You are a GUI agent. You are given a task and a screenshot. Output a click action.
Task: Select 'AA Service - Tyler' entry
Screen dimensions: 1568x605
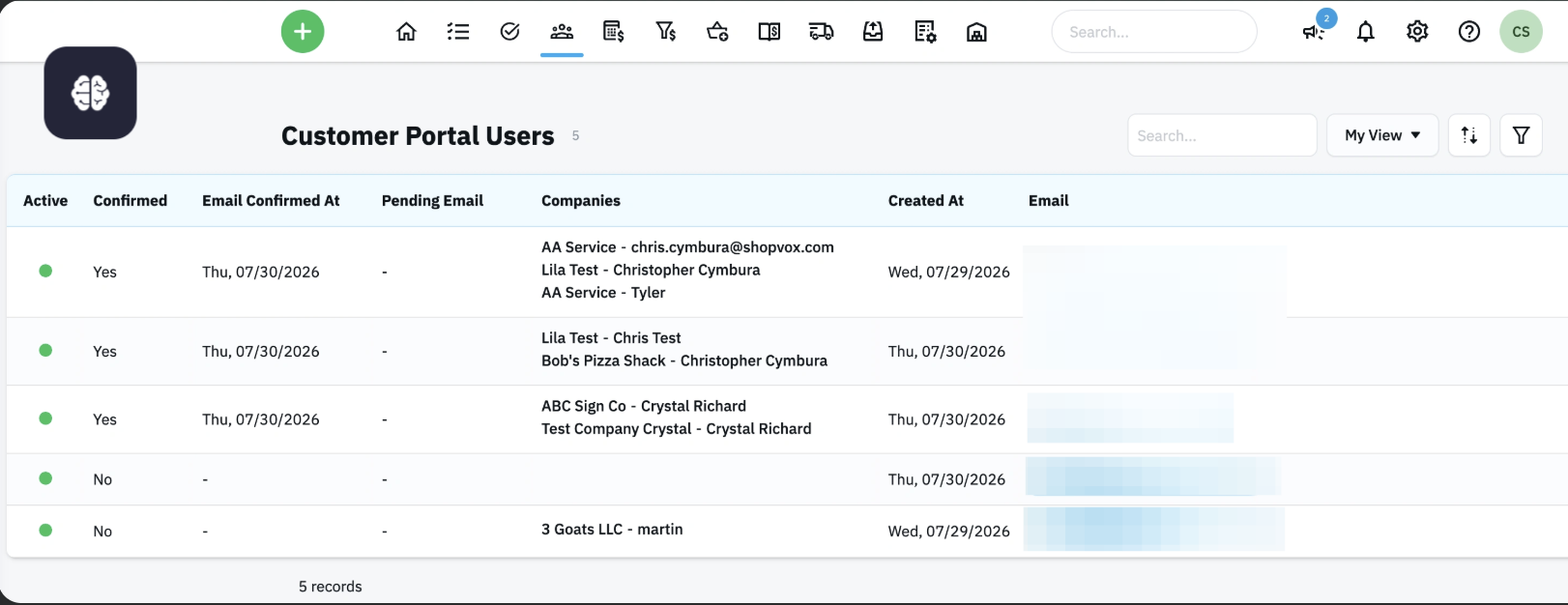click(603, 293)
